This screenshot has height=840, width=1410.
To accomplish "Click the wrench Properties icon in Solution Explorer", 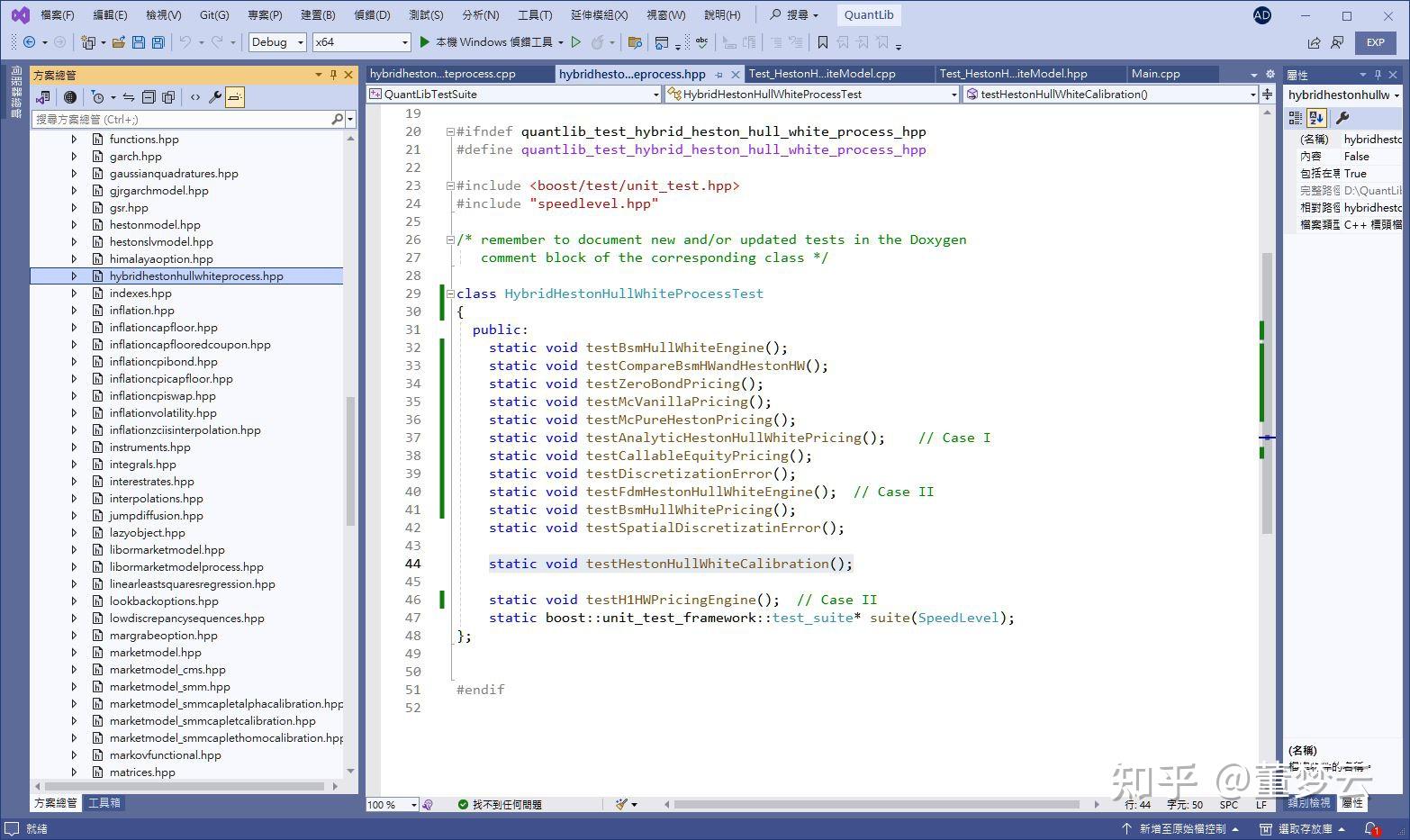I will [214, 97].
